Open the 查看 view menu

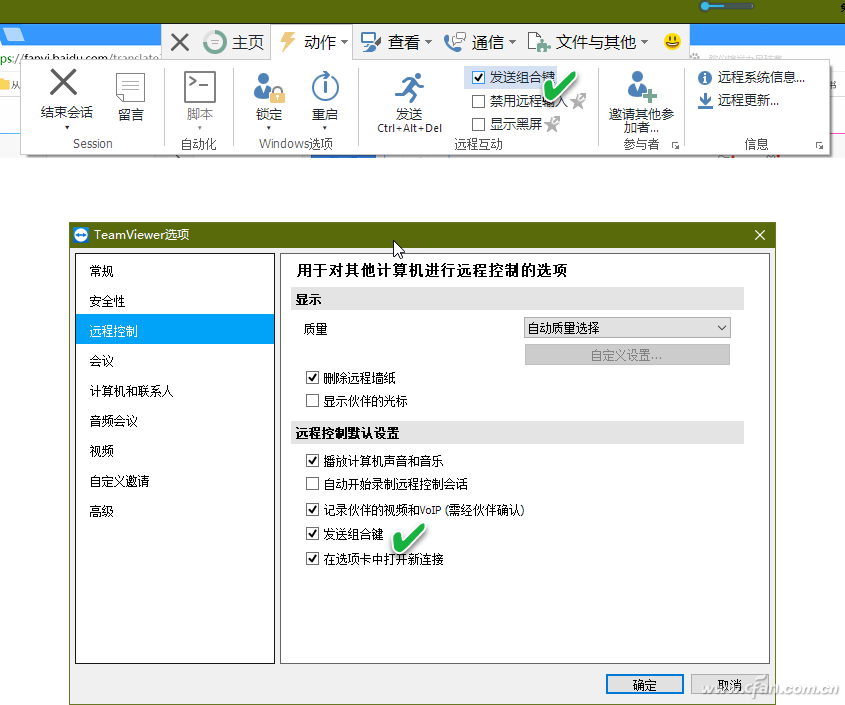click(396, 42)
